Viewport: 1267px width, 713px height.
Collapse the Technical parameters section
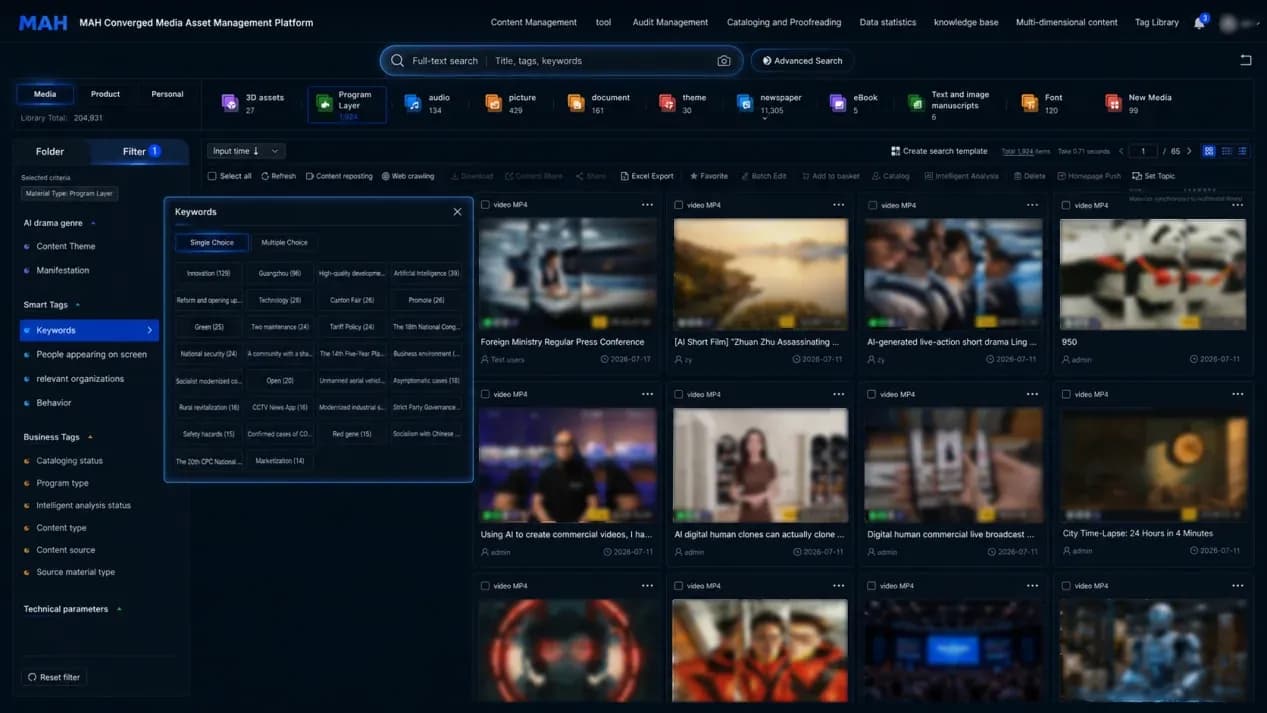pyautogui.click(x=119, y=609)
